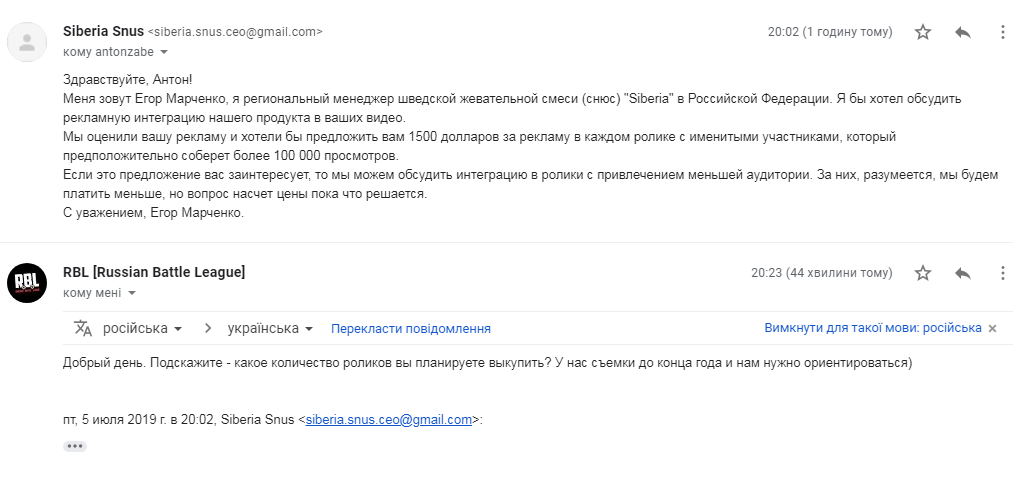The width and height of the screenshot is (1023, 477).
Task: Click the RBL sender logo avatar
Action: pyautogui.click(x=27, y=283)
